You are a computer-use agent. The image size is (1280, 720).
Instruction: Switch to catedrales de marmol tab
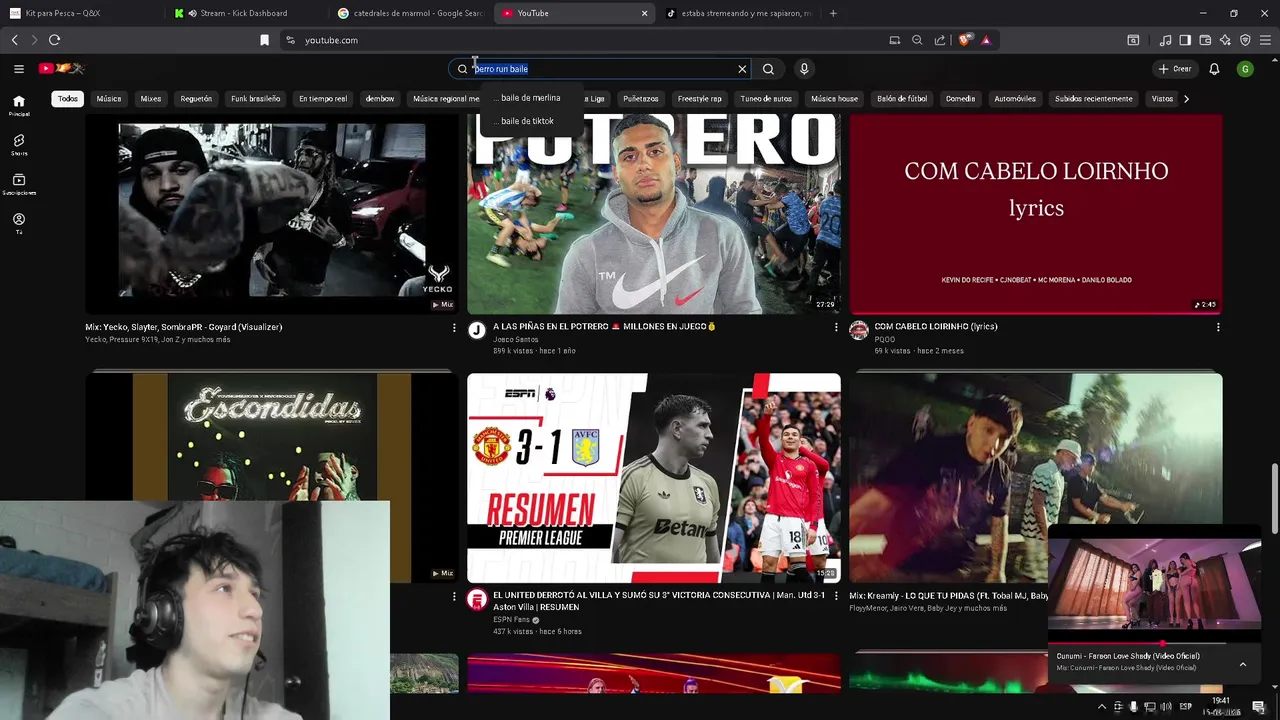410,13
